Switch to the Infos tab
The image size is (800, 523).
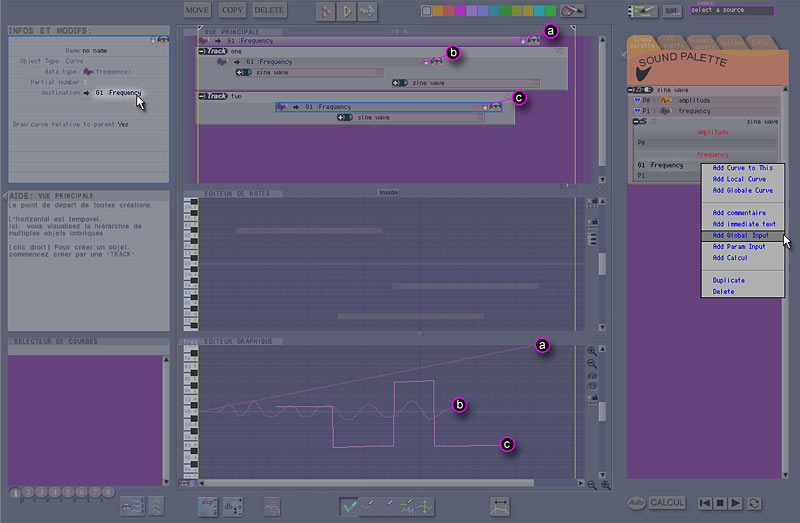click(x=760, y=43)
